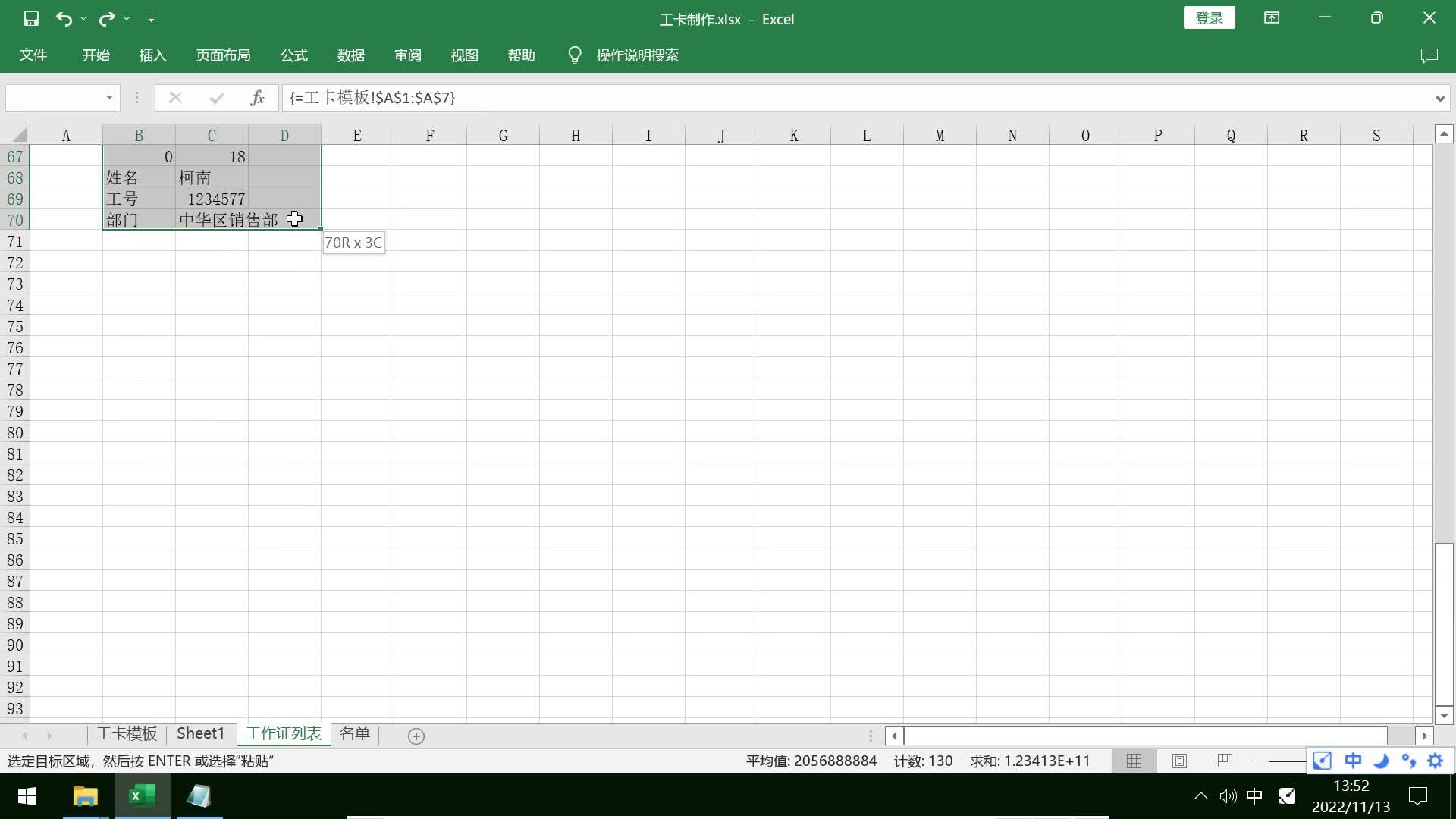The width and height of the screenshot is (1456, 819).
Task: Open the 帮助 ribbon tab
Action: 522,55
